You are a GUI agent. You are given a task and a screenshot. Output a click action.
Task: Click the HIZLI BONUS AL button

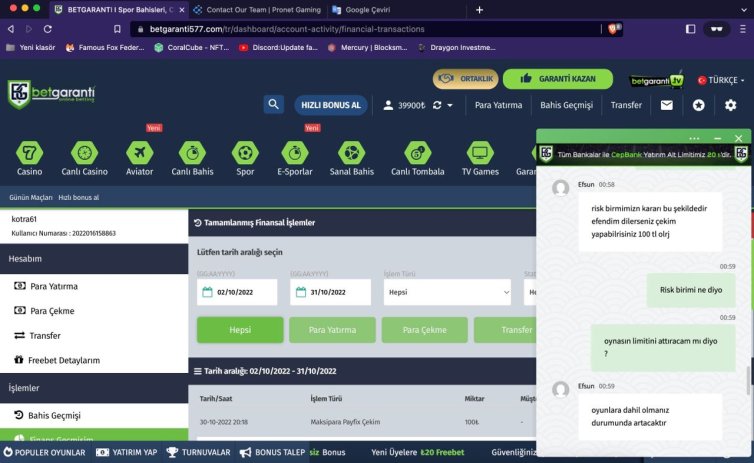[331, 105]
